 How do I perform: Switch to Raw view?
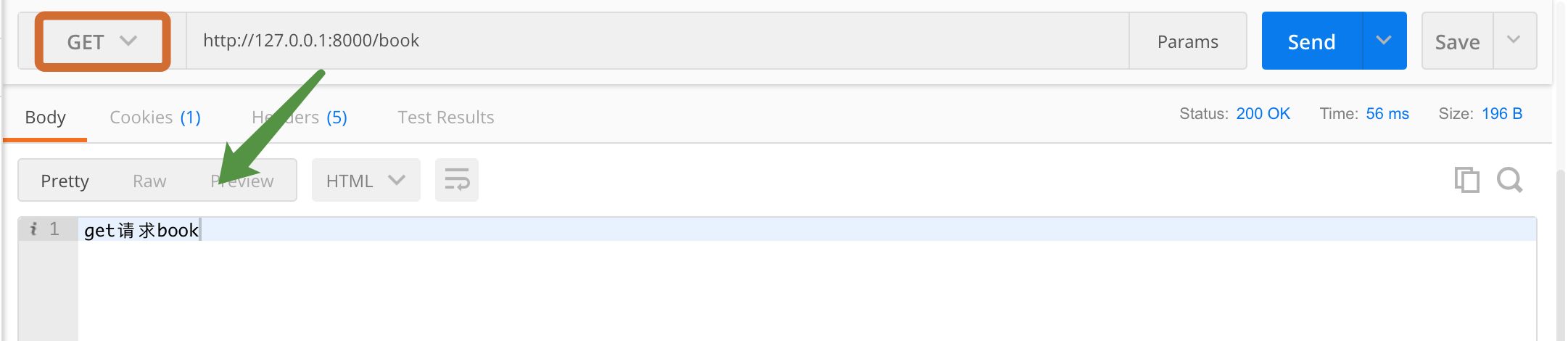pos(149,181)
